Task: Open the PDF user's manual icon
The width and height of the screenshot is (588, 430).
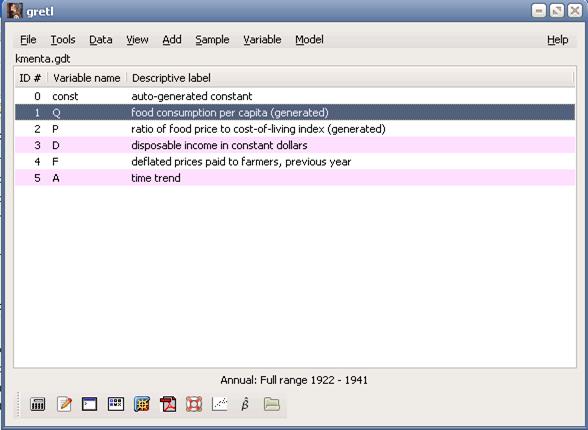Action: click(x=168, y=404)
